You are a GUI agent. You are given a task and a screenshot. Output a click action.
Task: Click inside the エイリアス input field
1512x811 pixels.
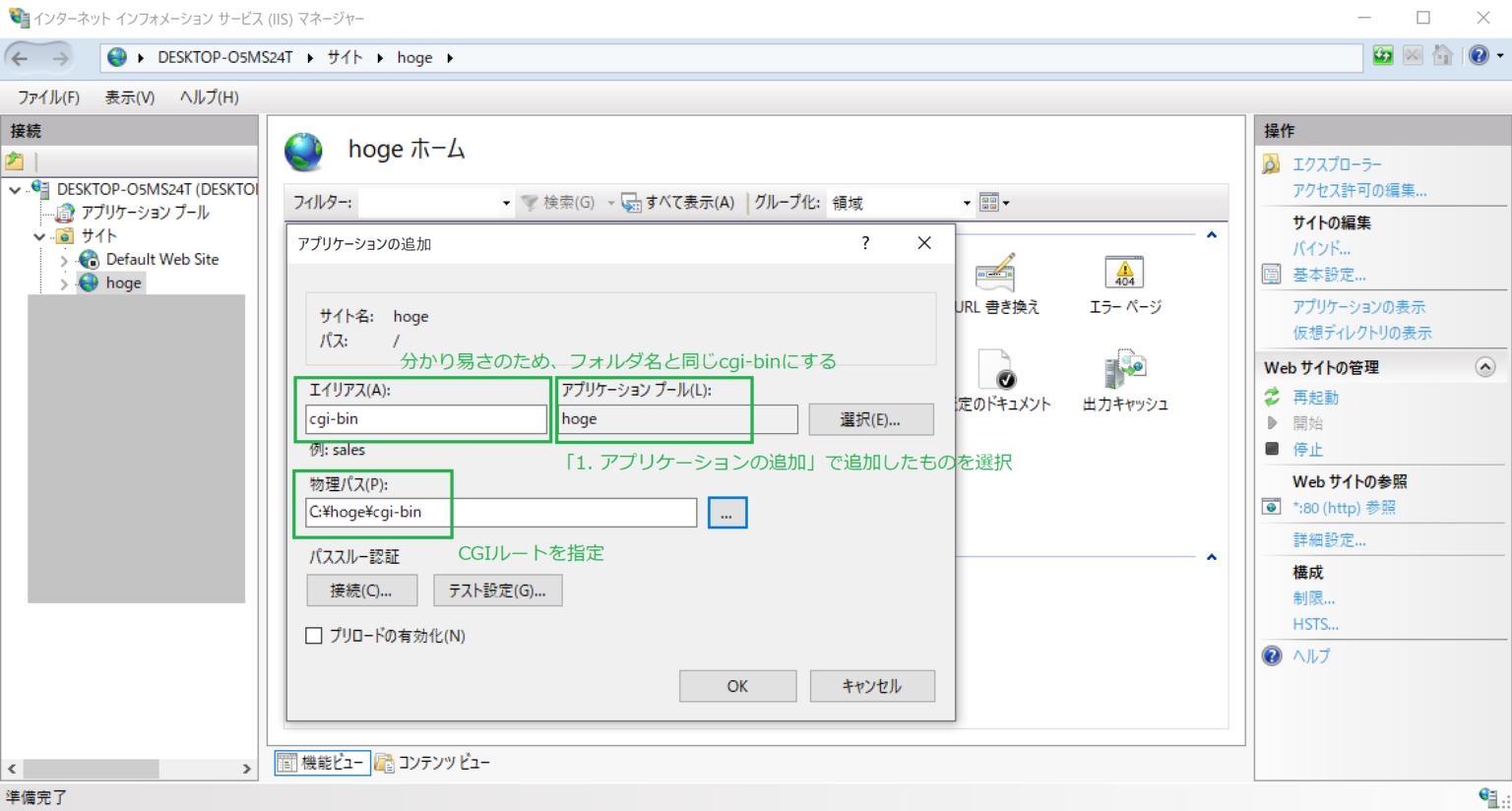point(425,419)
